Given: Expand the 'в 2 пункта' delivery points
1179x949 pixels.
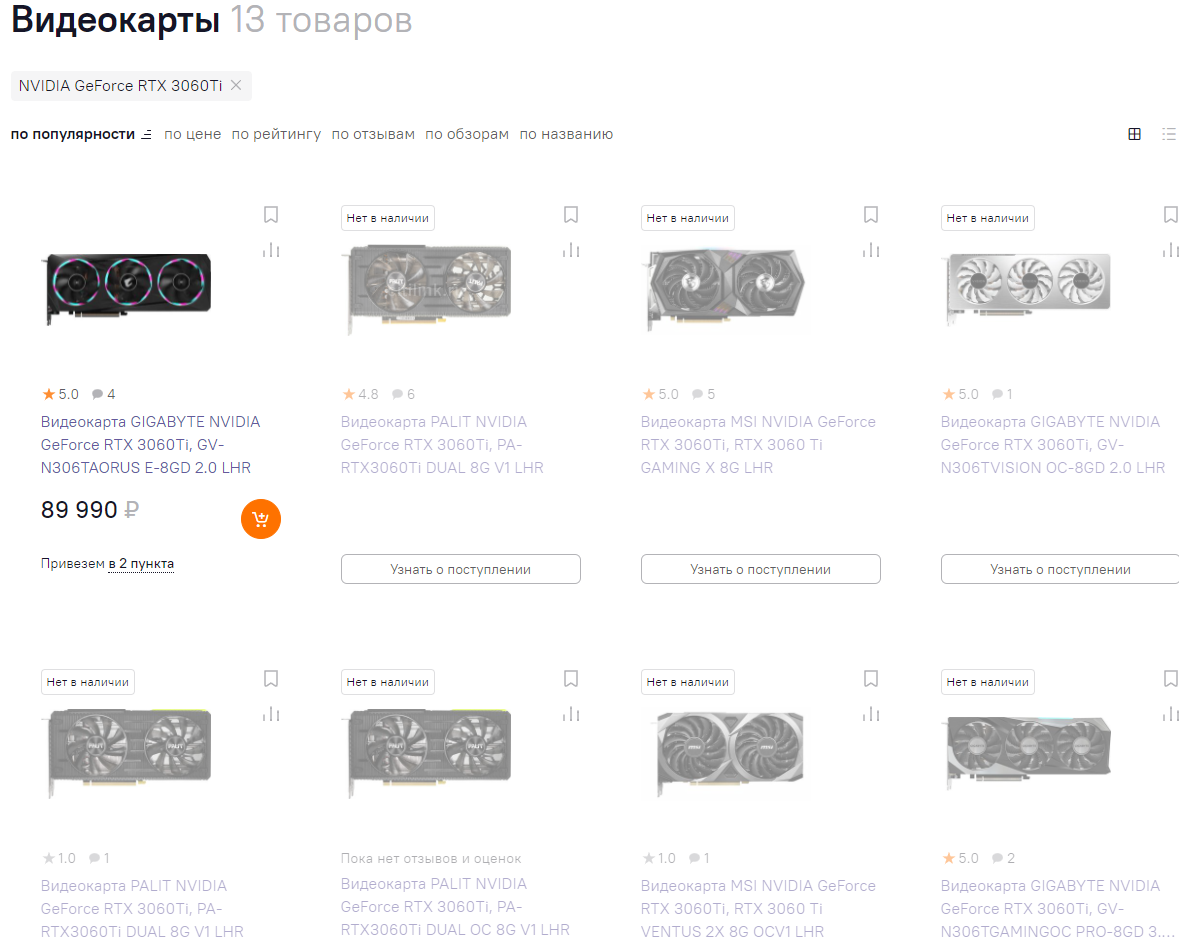Looking at the screenshot, I should click(141, 564).
